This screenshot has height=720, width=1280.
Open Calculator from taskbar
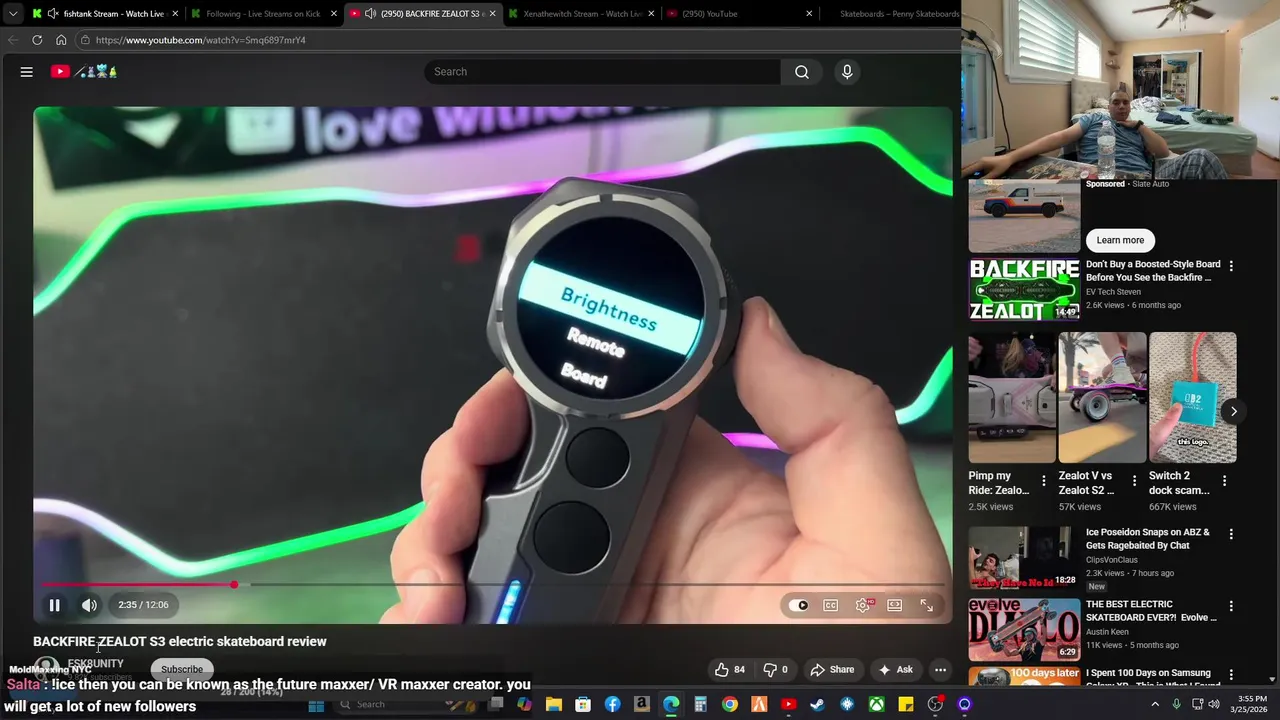click(x=700, y=705)
